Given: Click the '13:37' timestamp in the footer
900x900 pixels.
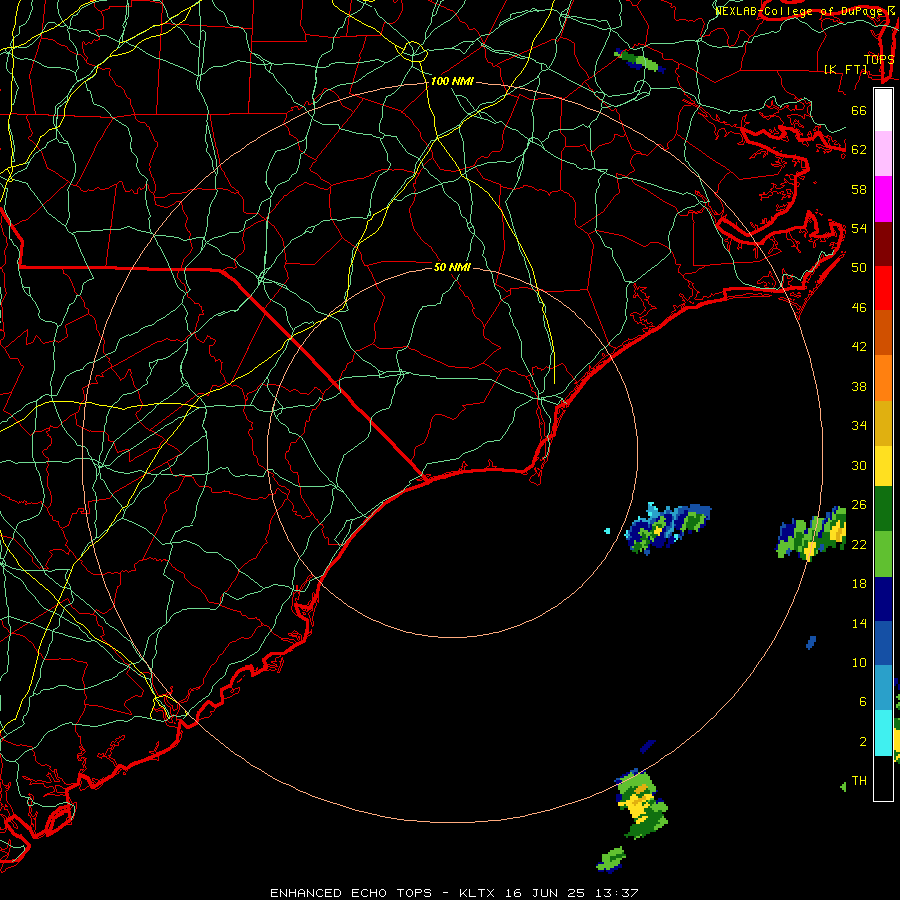Looking at the screenshot, I should tap(617, 893).
